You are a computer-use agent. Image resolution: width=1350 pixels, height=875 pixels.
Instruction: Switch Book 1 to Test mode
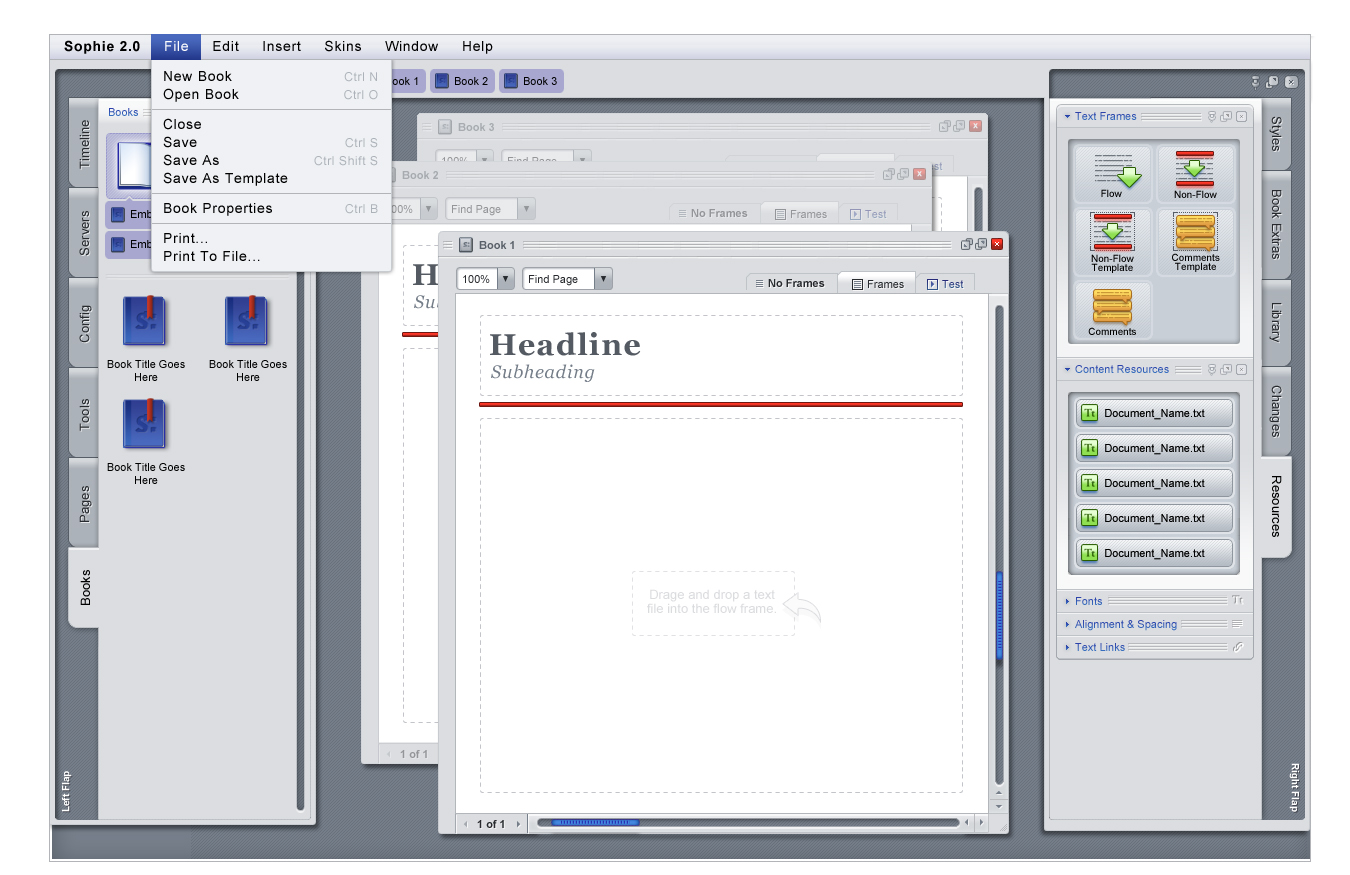pos(945,284)
